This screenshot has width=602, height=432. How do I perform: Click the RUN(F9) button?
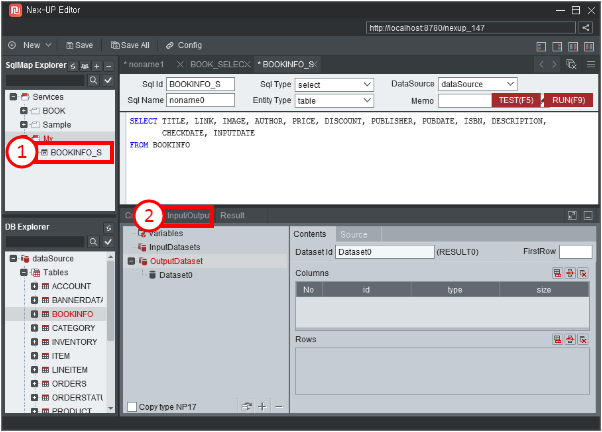tap(569, 100)
